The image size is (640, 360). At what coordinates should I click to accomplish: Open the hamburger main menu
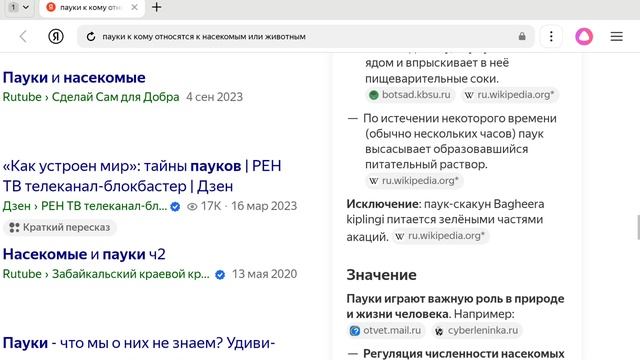(616, 37)
